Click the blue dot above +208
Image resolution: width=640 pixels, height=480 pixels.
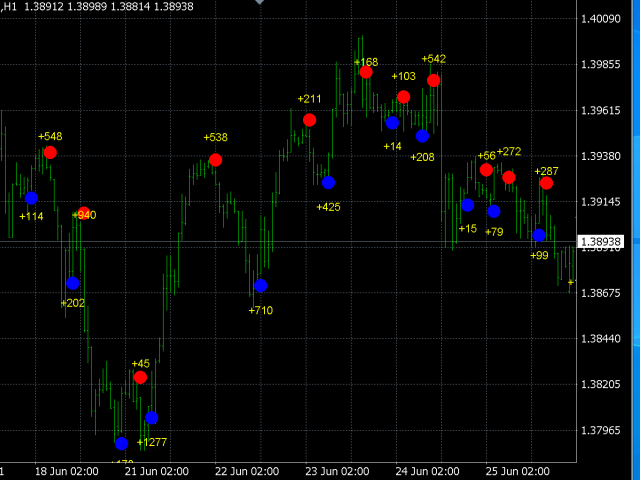pos(422,136)
